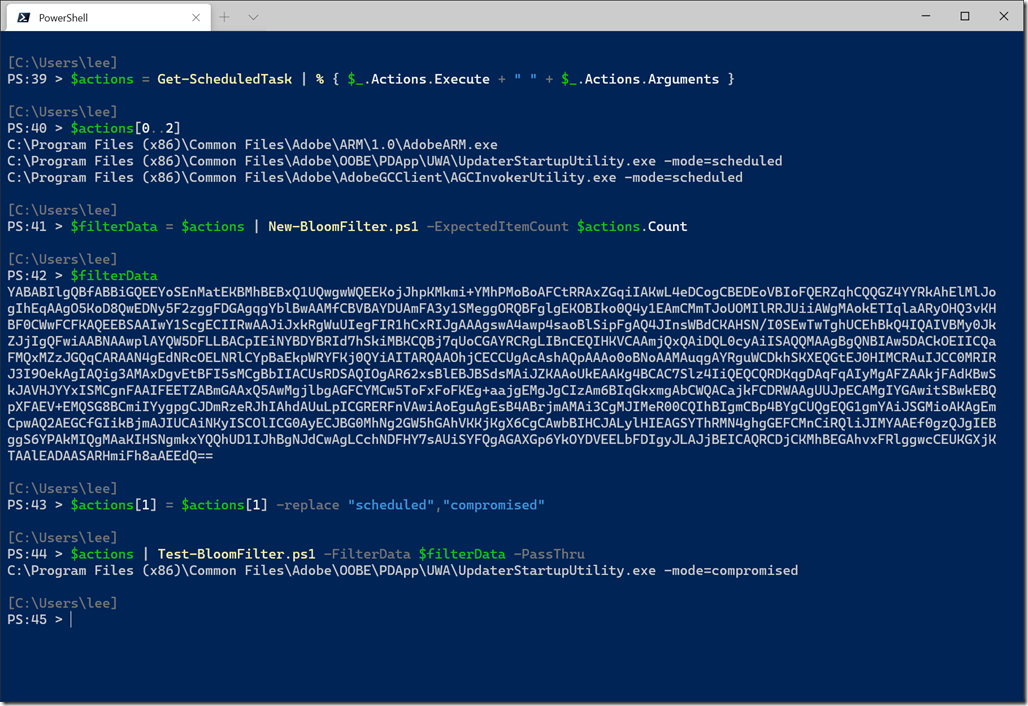Click the "New-BloomFilter.ps1" script name

[x=343, y=227]
